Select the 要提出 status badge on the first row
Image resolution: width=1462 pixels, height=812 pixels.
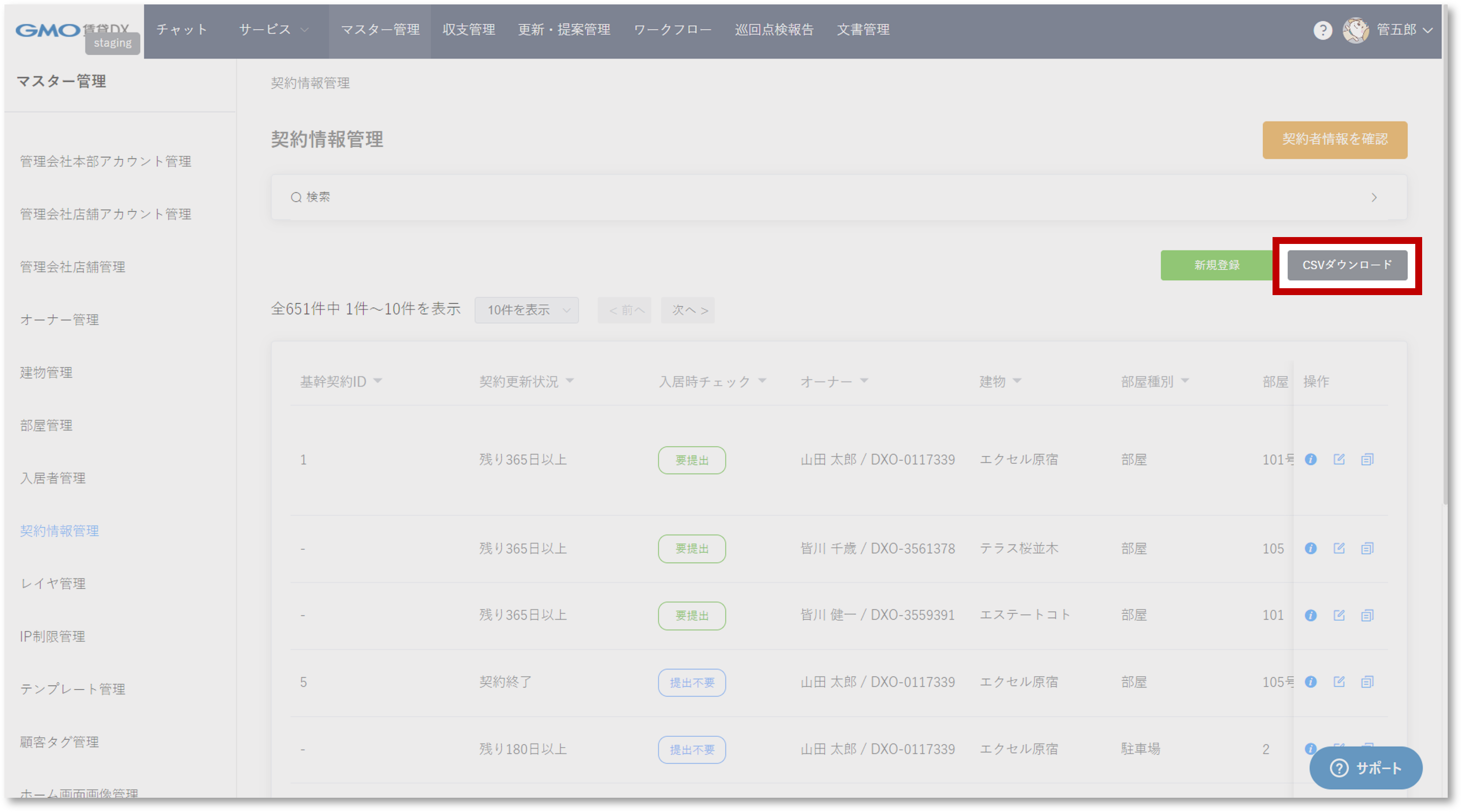(x=691, y=460)
